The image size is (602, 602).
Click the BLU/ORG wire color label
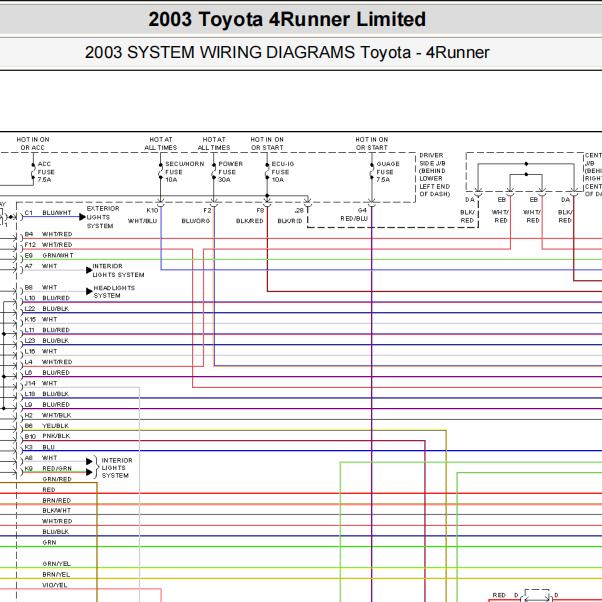click(195, 221)
